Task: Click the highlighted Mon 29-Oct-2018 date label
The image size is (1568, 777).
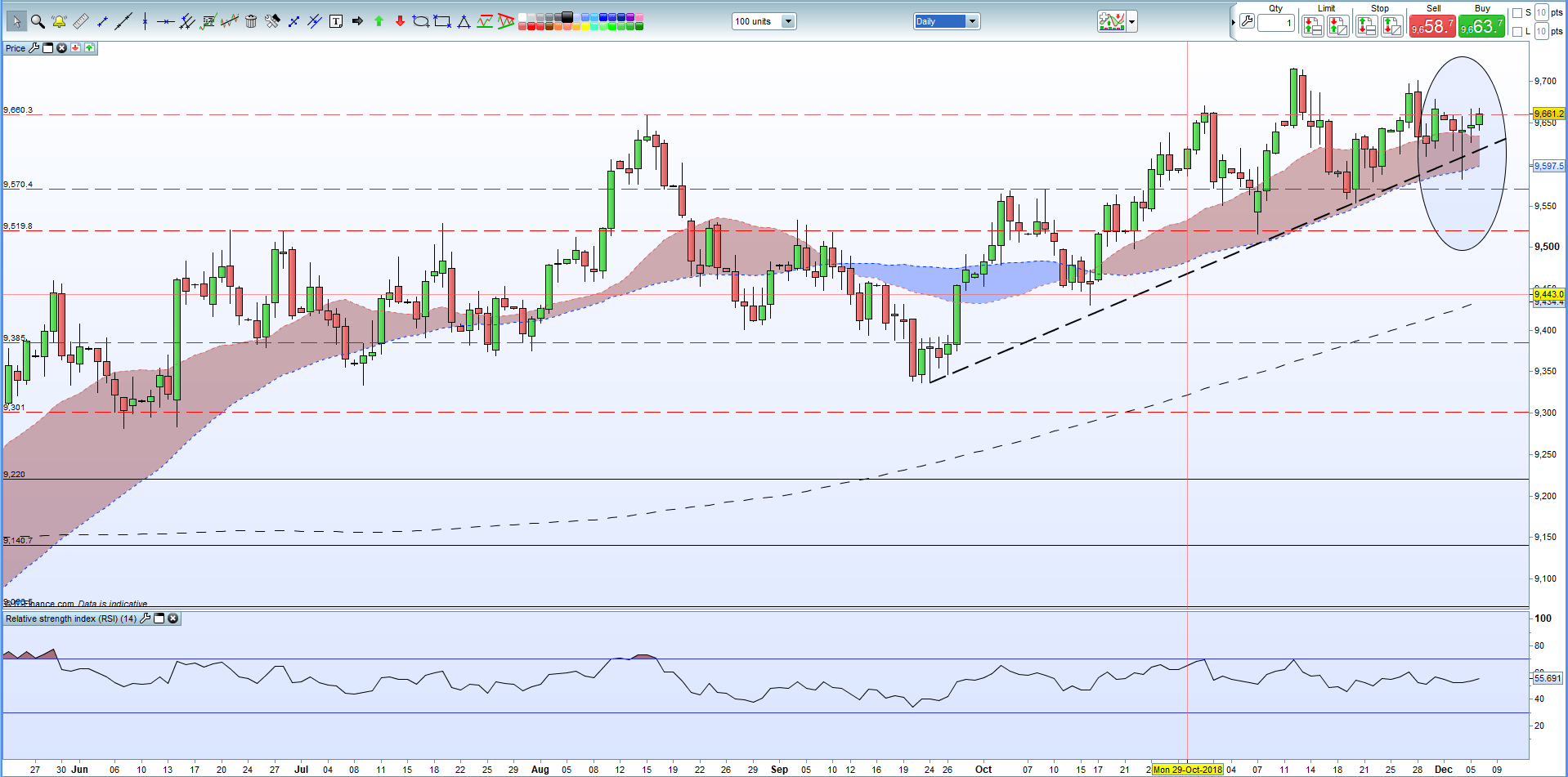Action: 1187,770
